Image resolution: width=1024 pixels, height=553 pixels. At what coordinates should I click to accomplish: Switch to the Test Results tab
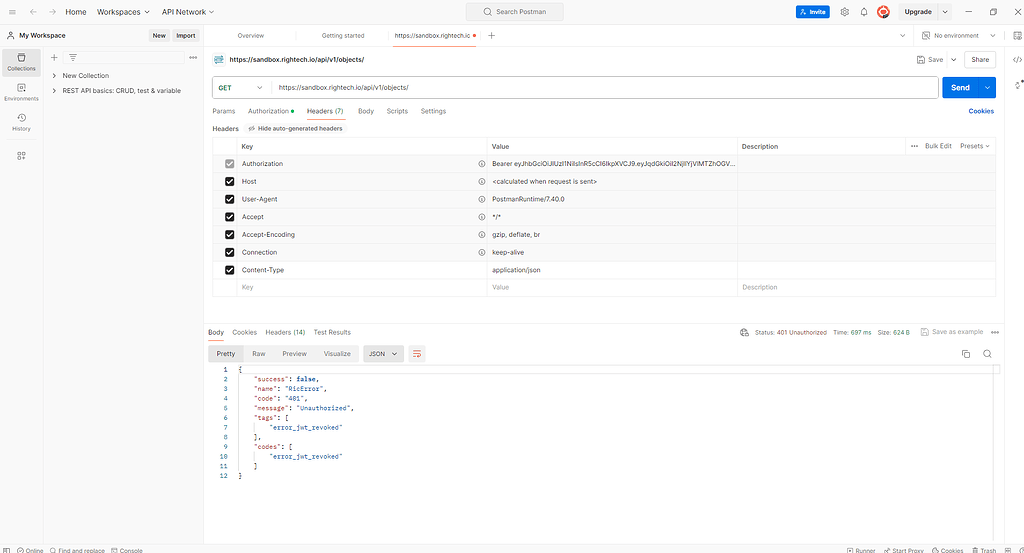332,332
